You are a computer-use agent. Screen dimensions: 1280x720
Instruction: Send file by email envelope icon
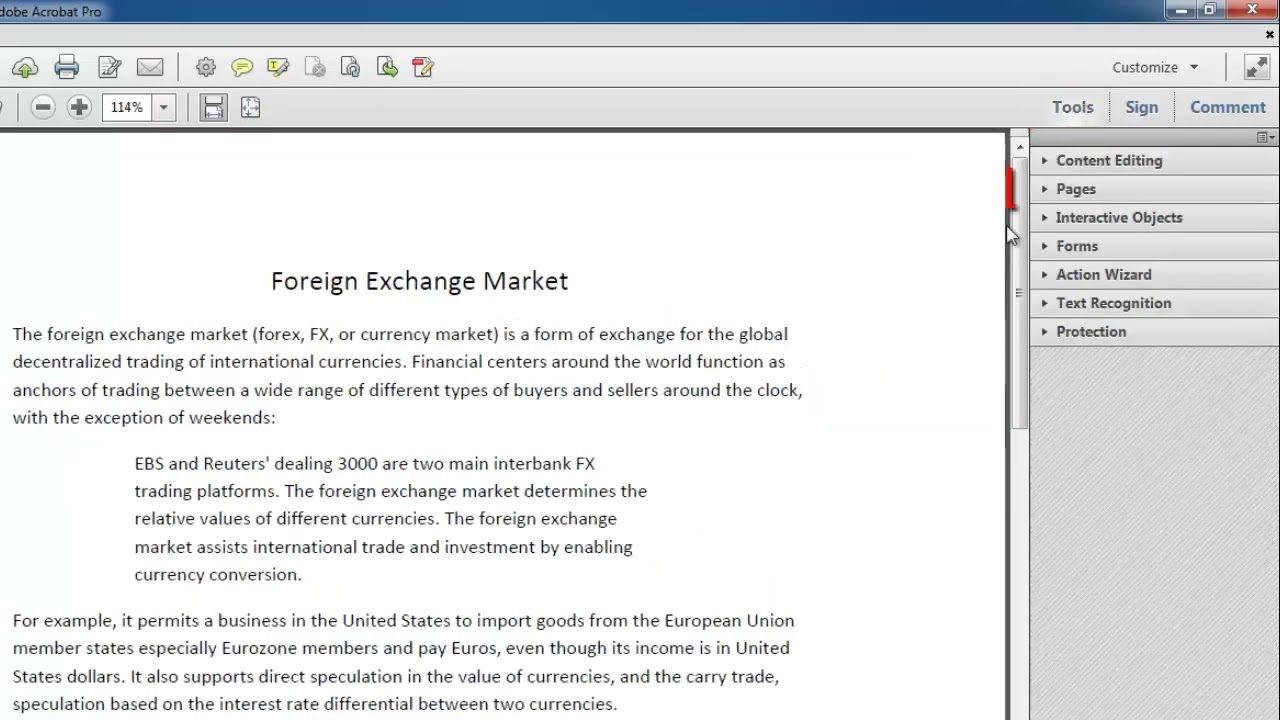150,67
